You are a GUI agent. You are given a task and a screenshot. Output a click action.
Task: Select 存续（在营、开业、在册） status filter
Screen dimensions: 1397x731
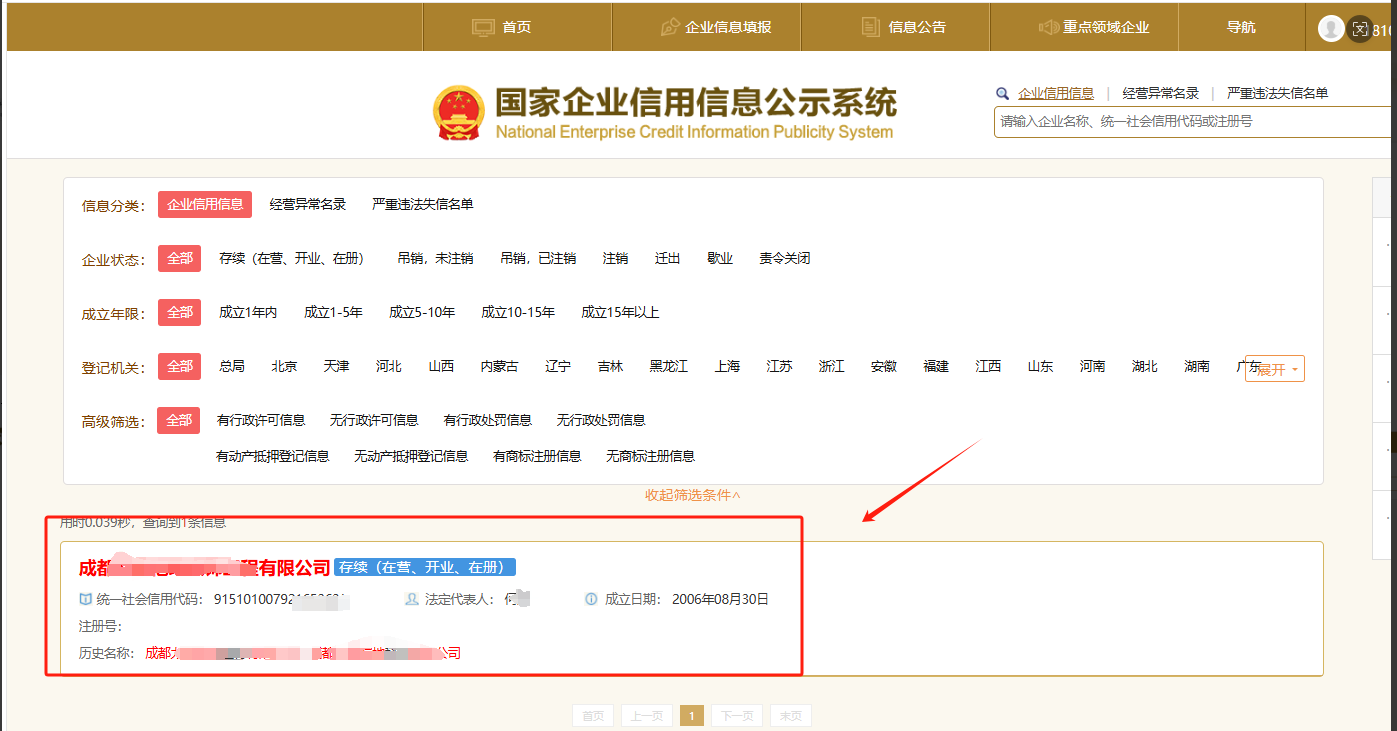pos(291,258)
